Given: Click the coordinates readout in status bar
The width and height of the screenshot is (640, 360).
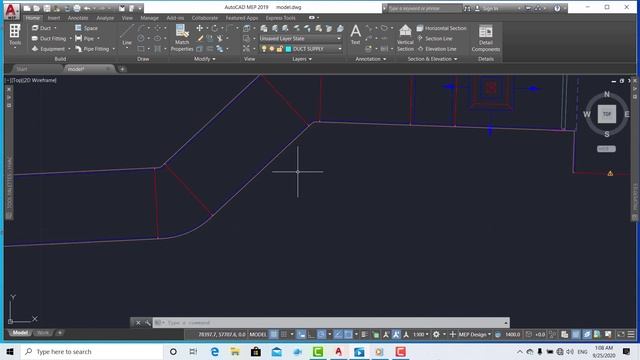Looking at the screenshot, I should pos(222,334).
